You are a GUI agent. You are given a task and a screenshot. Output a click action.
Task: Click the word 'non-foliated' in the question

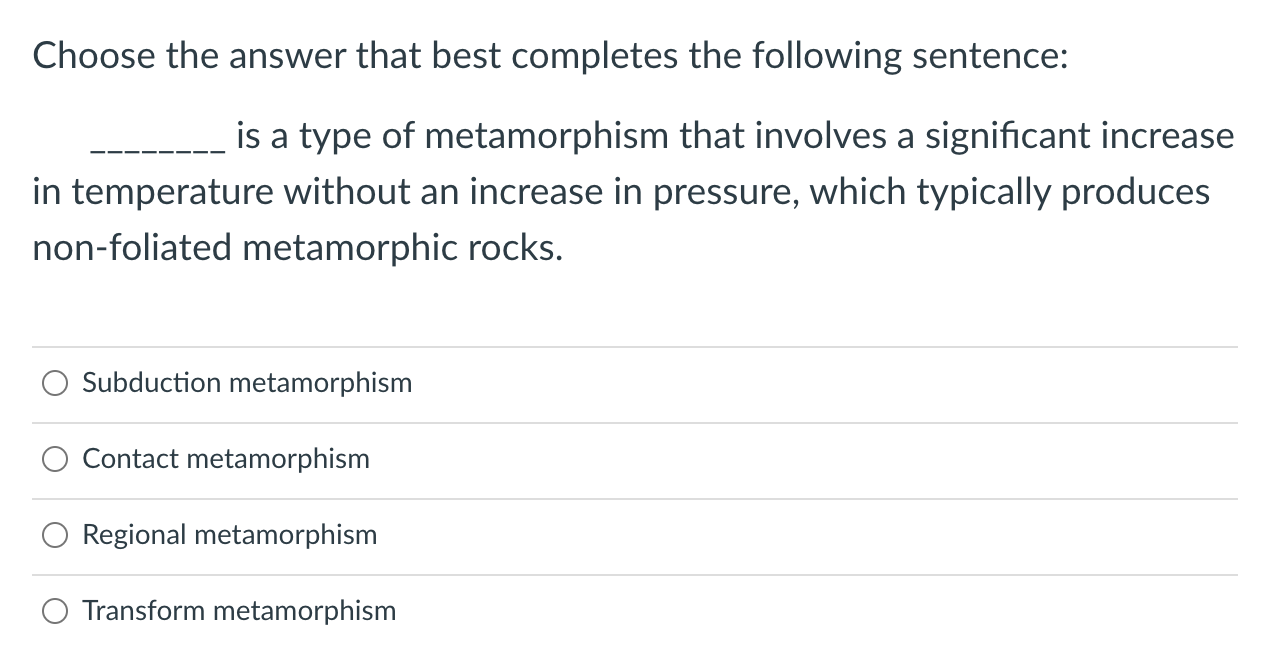click(x=132, y=247)
